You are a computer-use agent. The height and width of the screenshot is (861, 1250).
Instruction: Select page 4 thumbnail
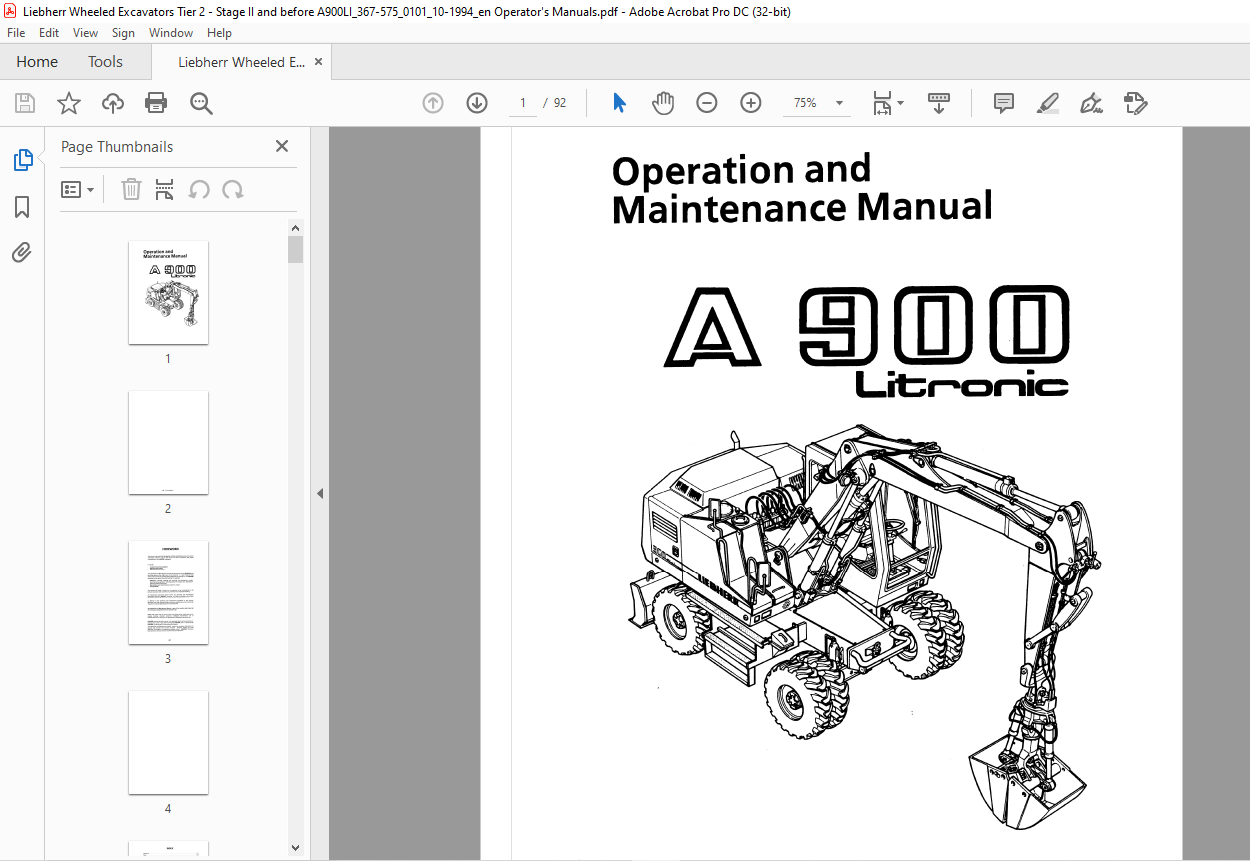(x=168, y=743)
